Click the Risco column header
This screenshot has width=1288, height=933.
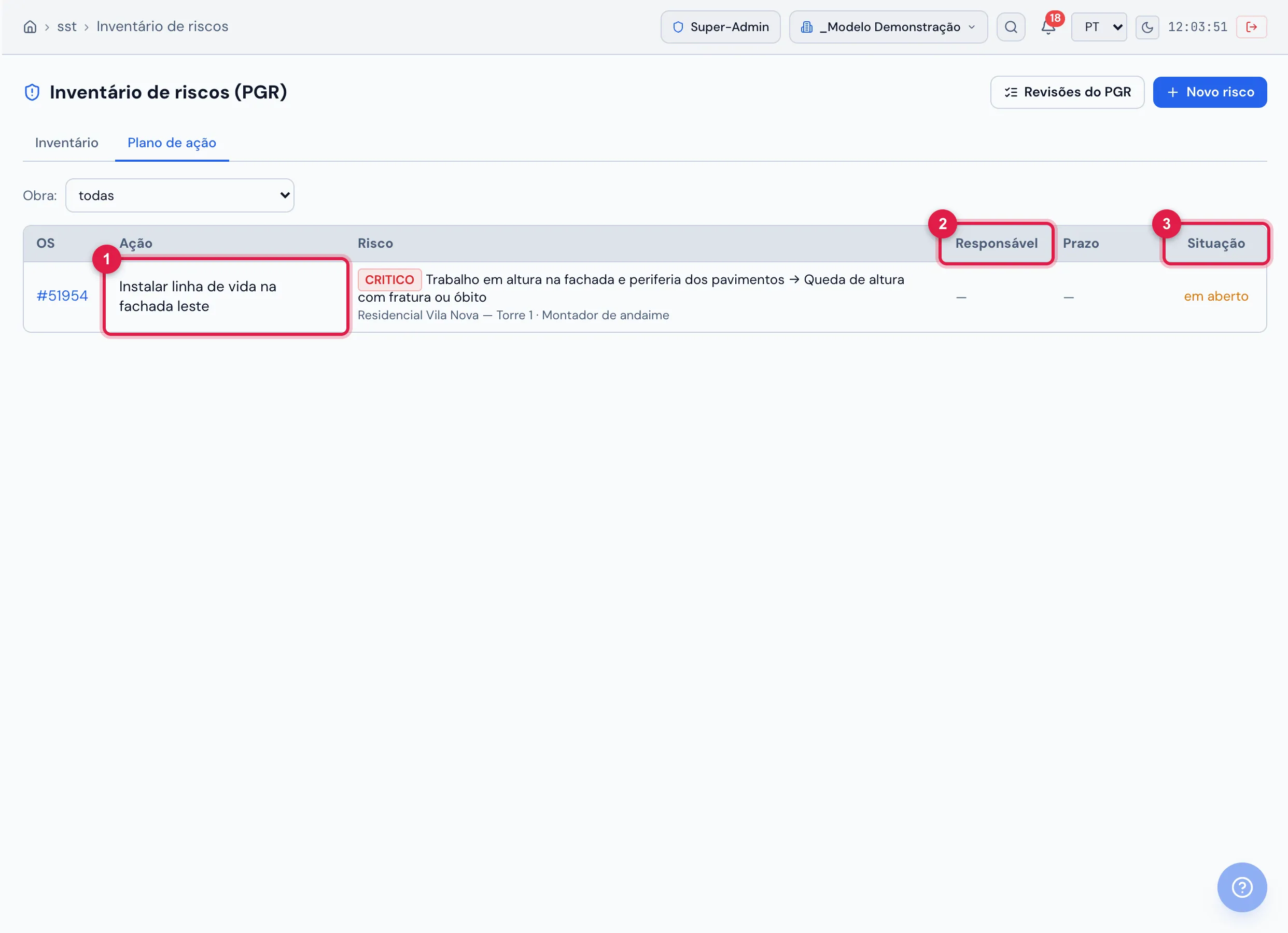tap(375, 243)
